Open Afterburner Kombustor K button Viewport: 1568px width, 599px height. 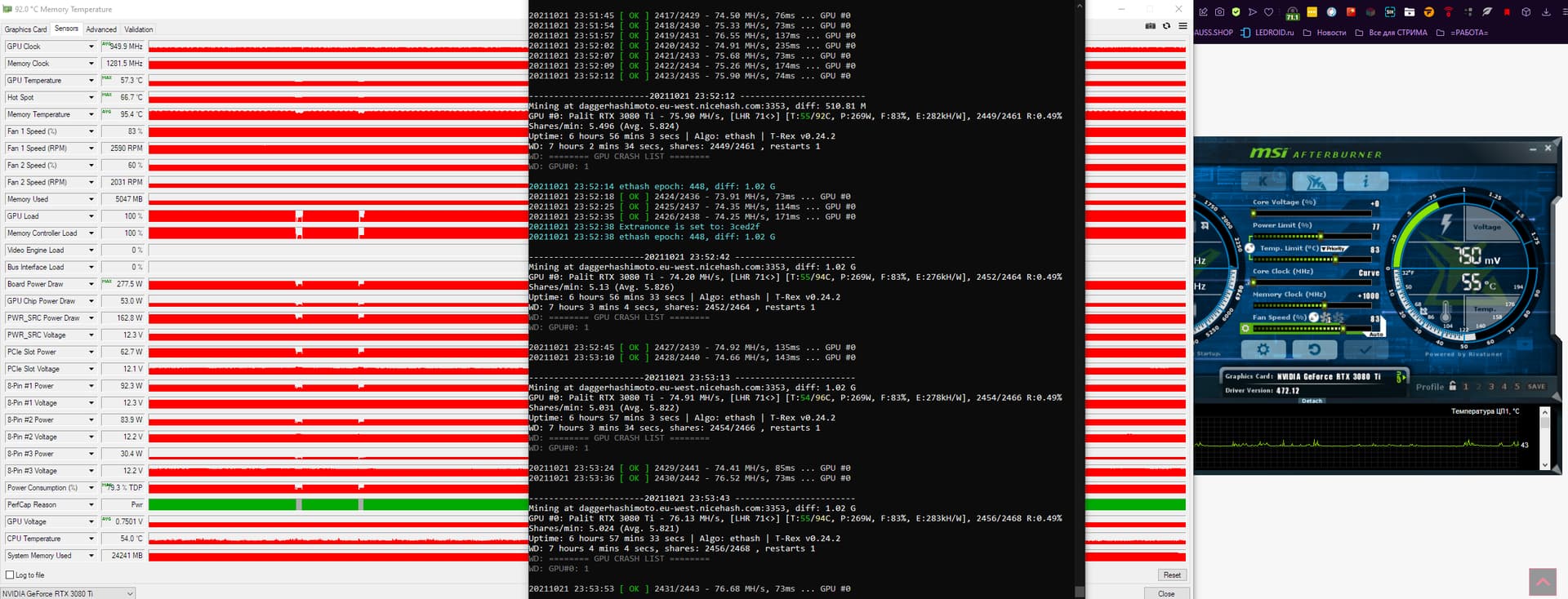(1263, 181)
